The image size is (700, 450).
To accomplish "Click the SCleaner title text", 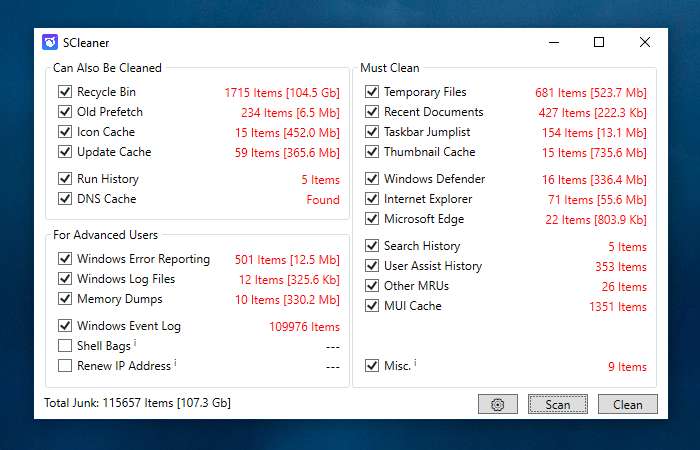I will point(86,43).
